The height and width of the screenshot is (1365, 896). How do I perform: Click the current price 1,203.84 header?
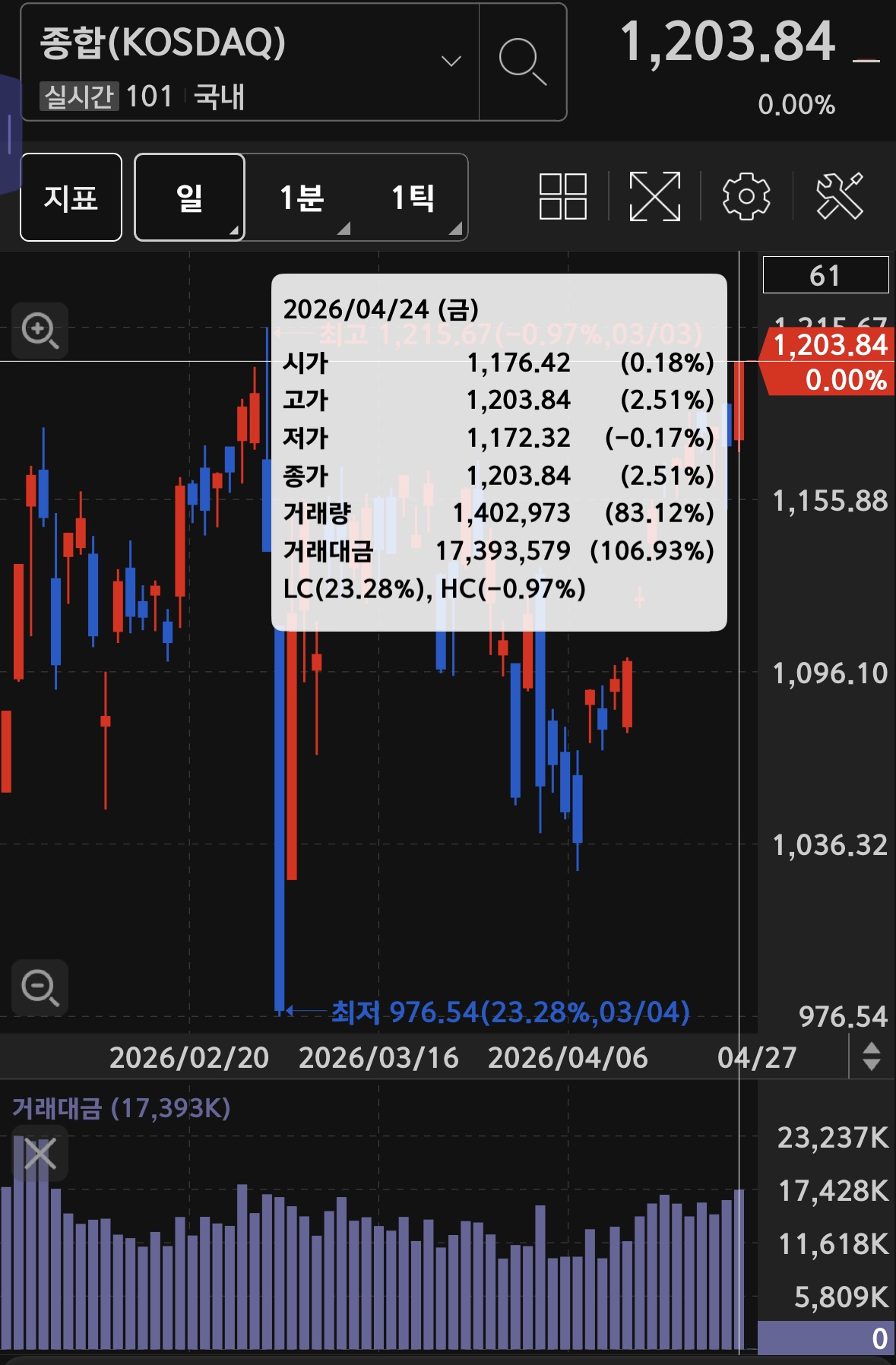(727, 42)
